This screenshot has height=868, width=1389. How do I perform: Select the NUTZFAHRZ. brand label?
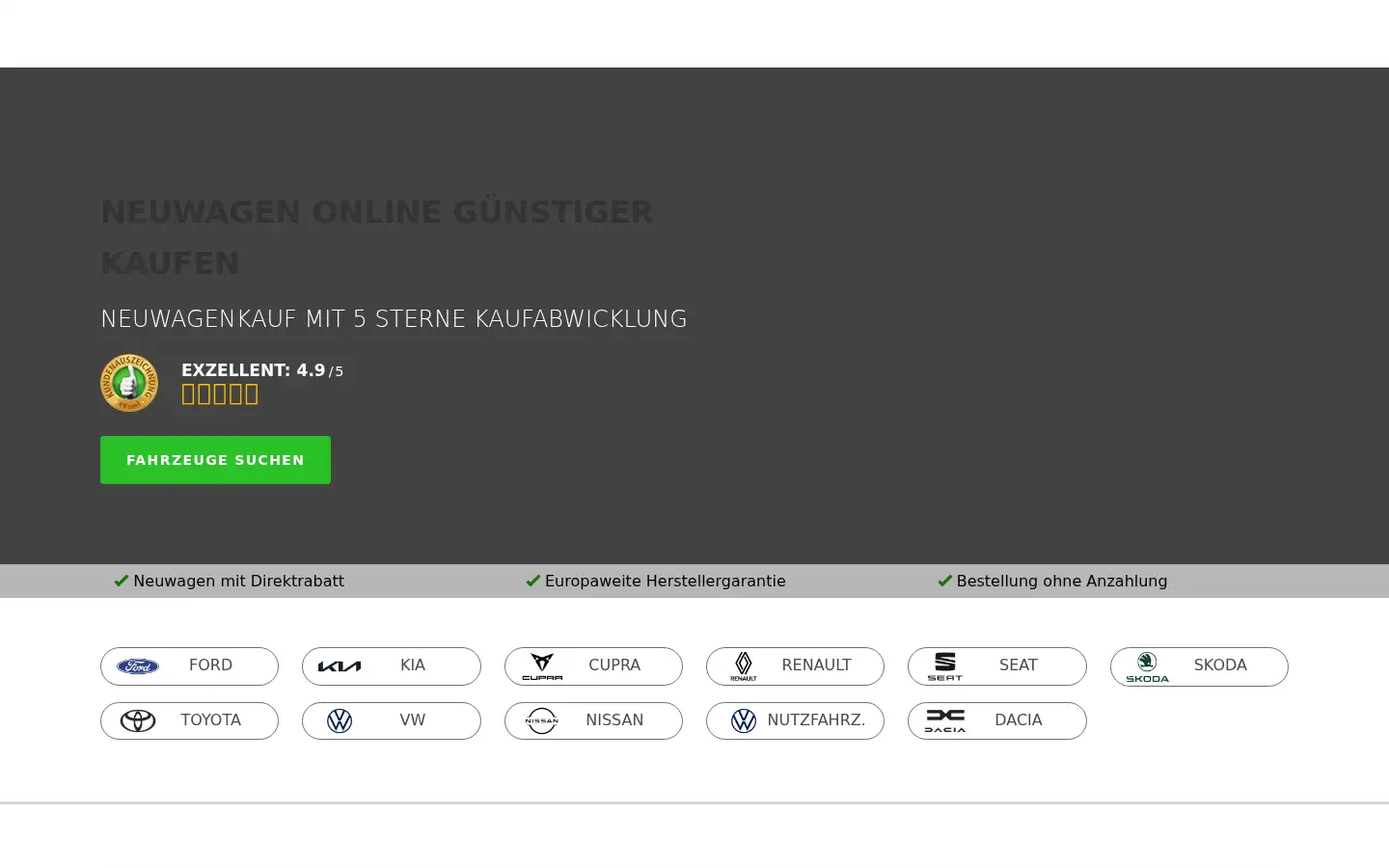(816, 720)
